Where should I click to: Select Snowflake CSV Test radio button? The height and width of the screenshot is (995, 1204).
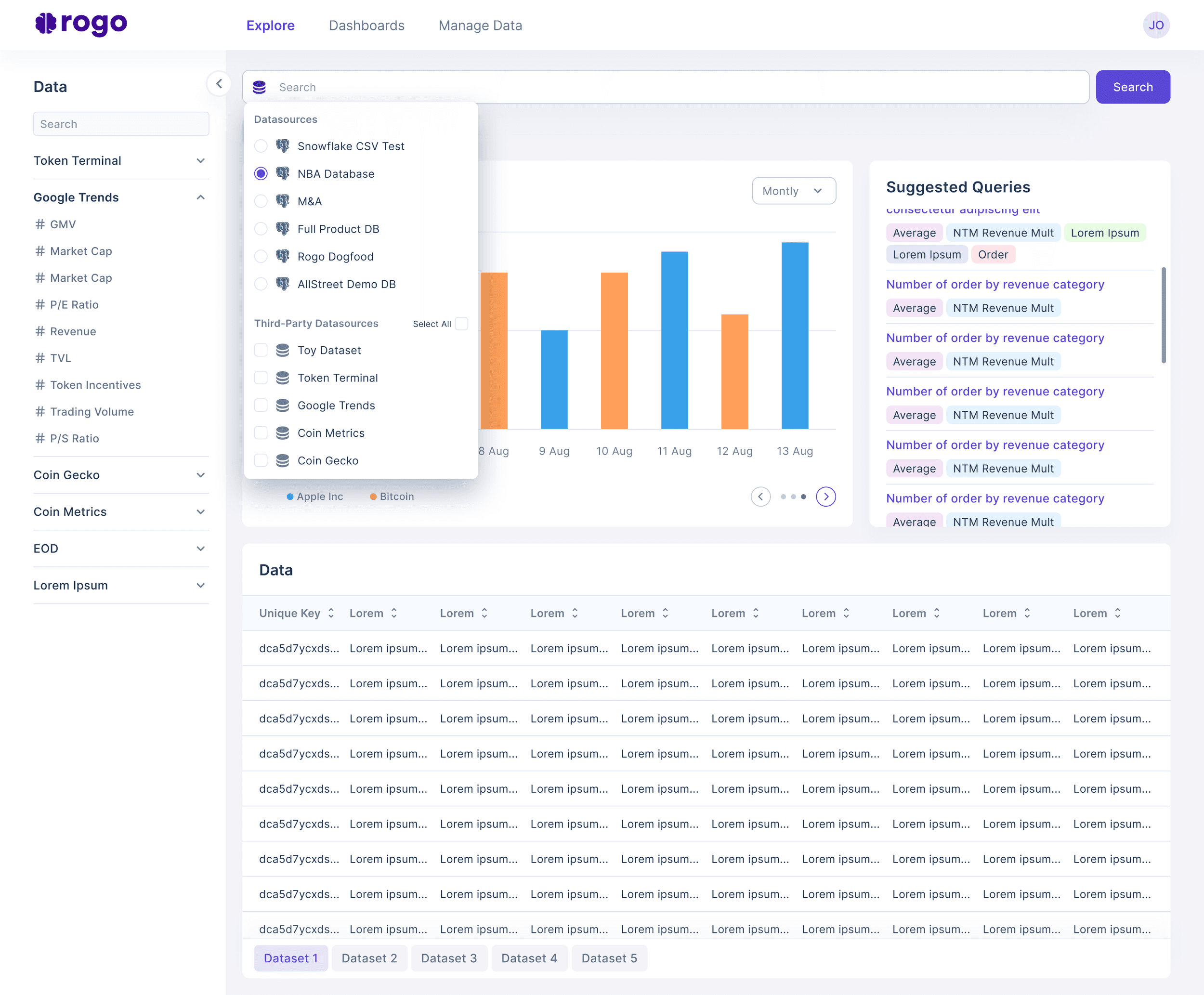click(261, 146)
